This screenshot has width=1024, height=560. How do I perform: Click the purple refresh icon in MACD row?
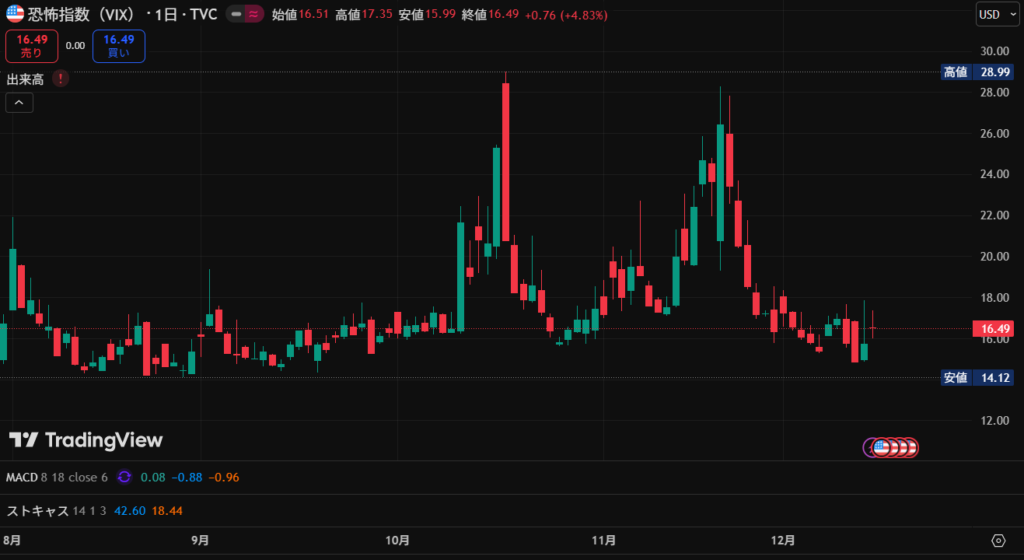125,477
